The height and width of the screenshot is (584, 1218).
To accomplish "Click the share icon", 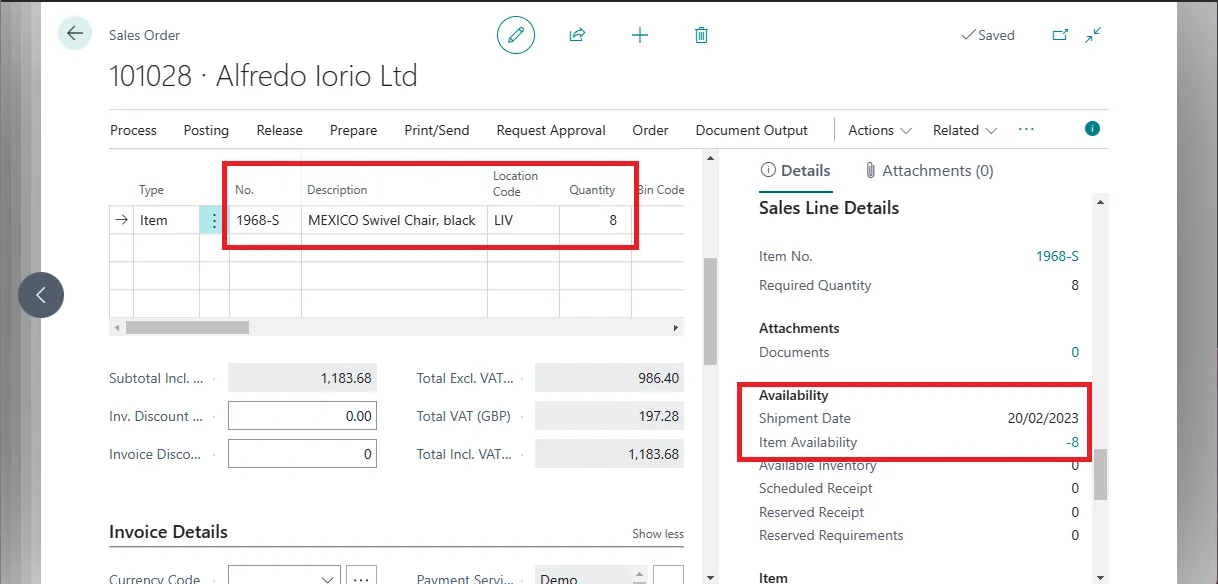I will point(577,35).
